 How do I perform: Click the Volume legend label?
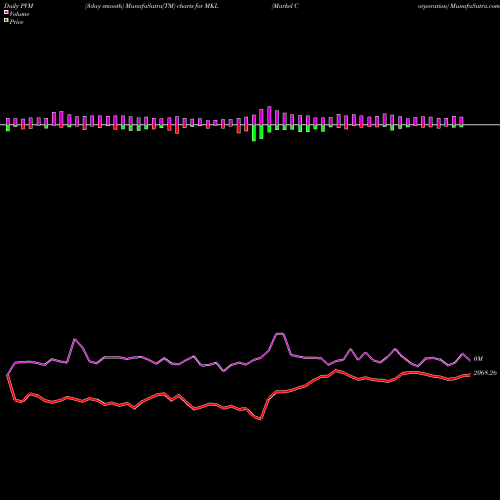(x=19, y=14)
